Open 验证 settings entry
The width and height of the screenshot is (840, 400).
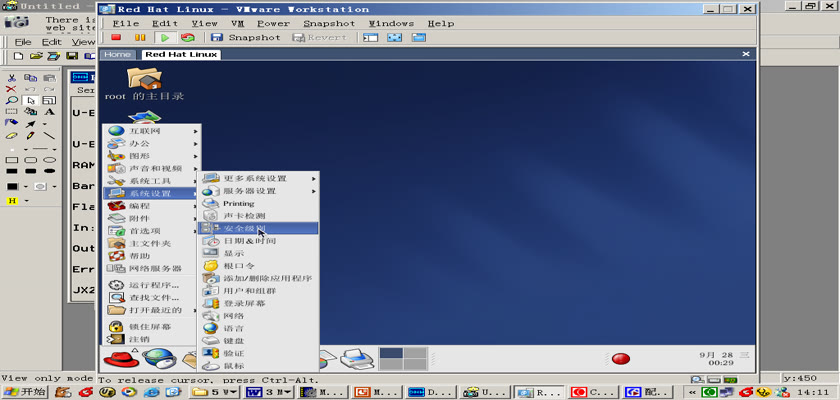click(259, 353)
